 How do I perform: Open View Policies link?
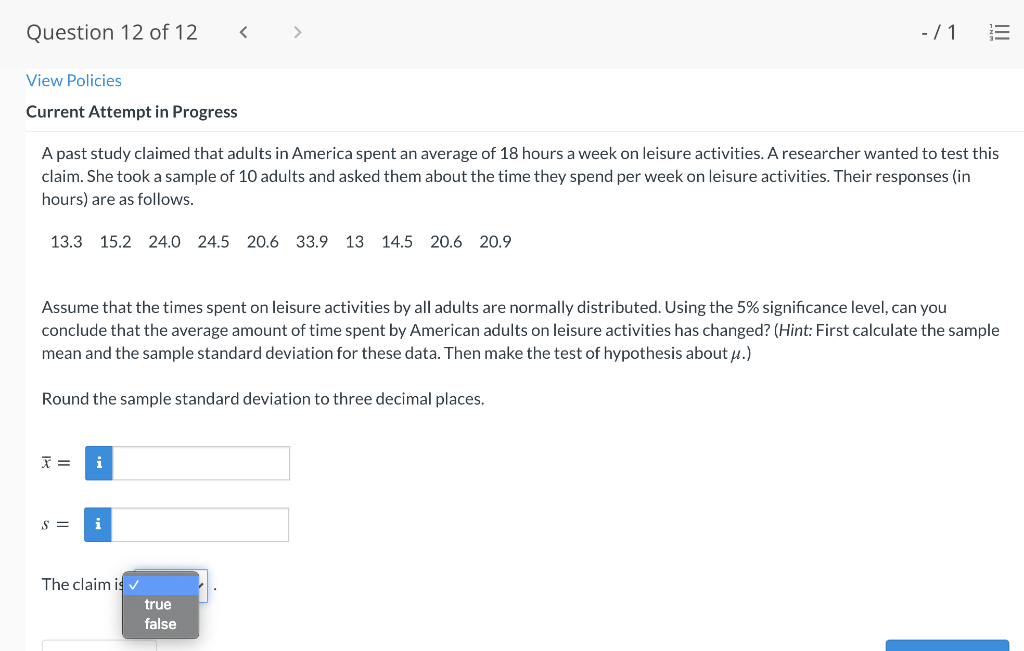[x=74, y=80]
